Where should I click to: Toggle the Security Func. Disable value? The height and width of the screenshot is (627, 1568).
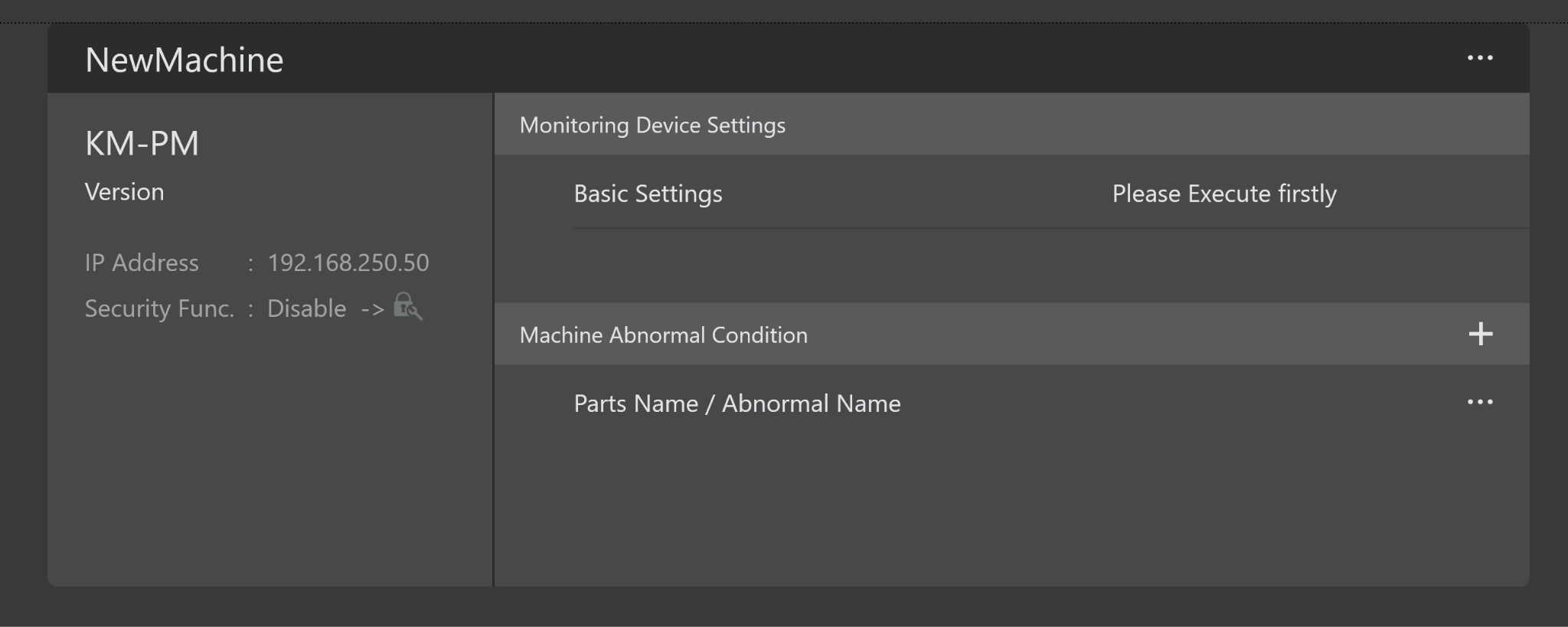306,309
